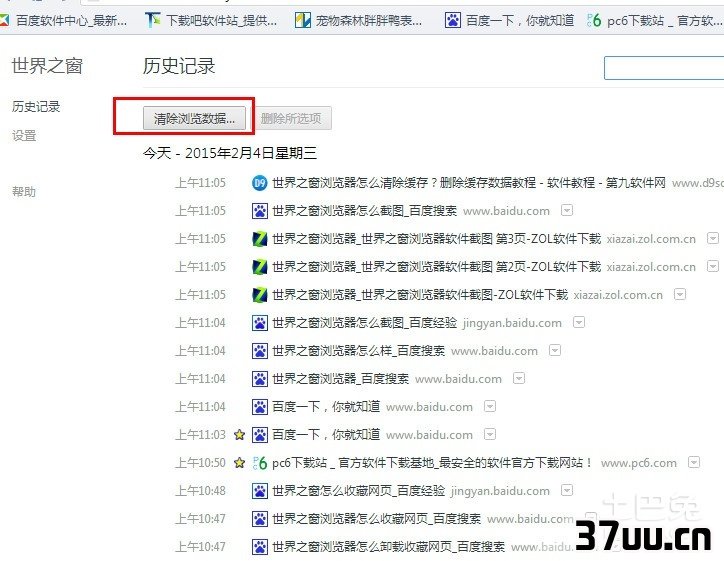Click favicon of 怎么截图_百度经验 entry
Screen dimensions: 724x561
pos(259,323)
